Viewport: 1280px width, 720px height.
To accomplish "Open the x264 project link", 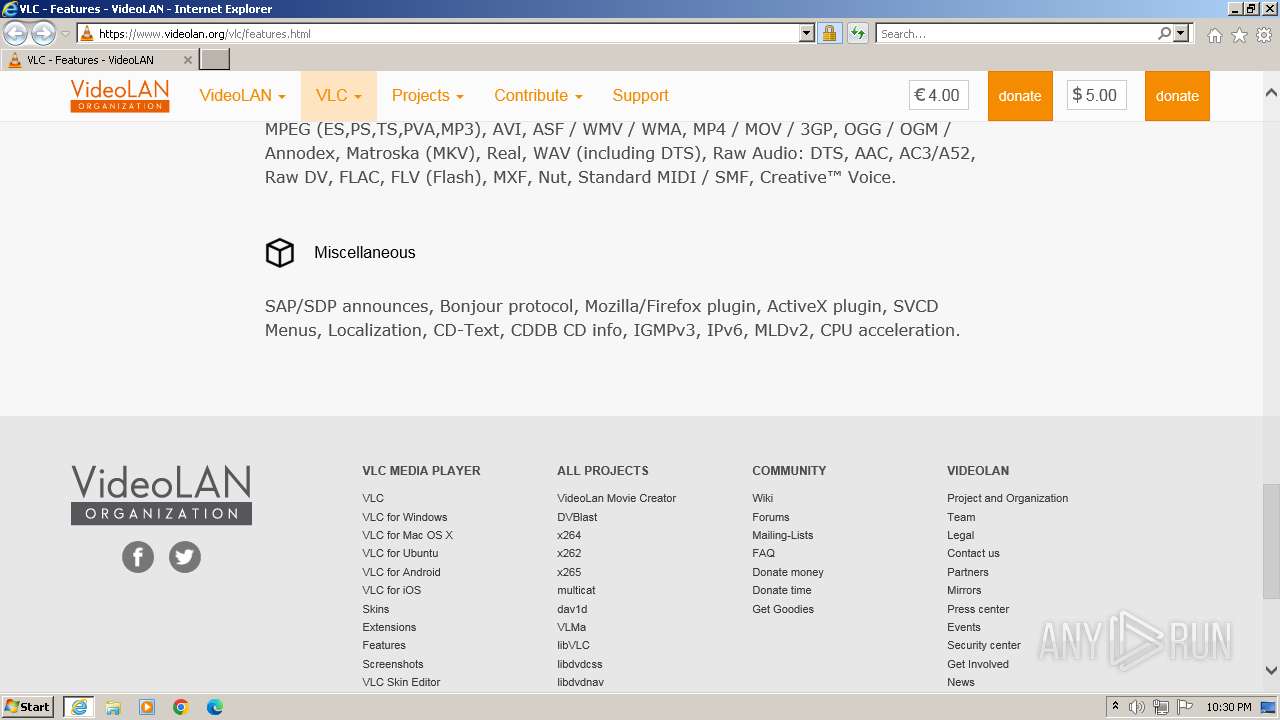I will [569, 535].
